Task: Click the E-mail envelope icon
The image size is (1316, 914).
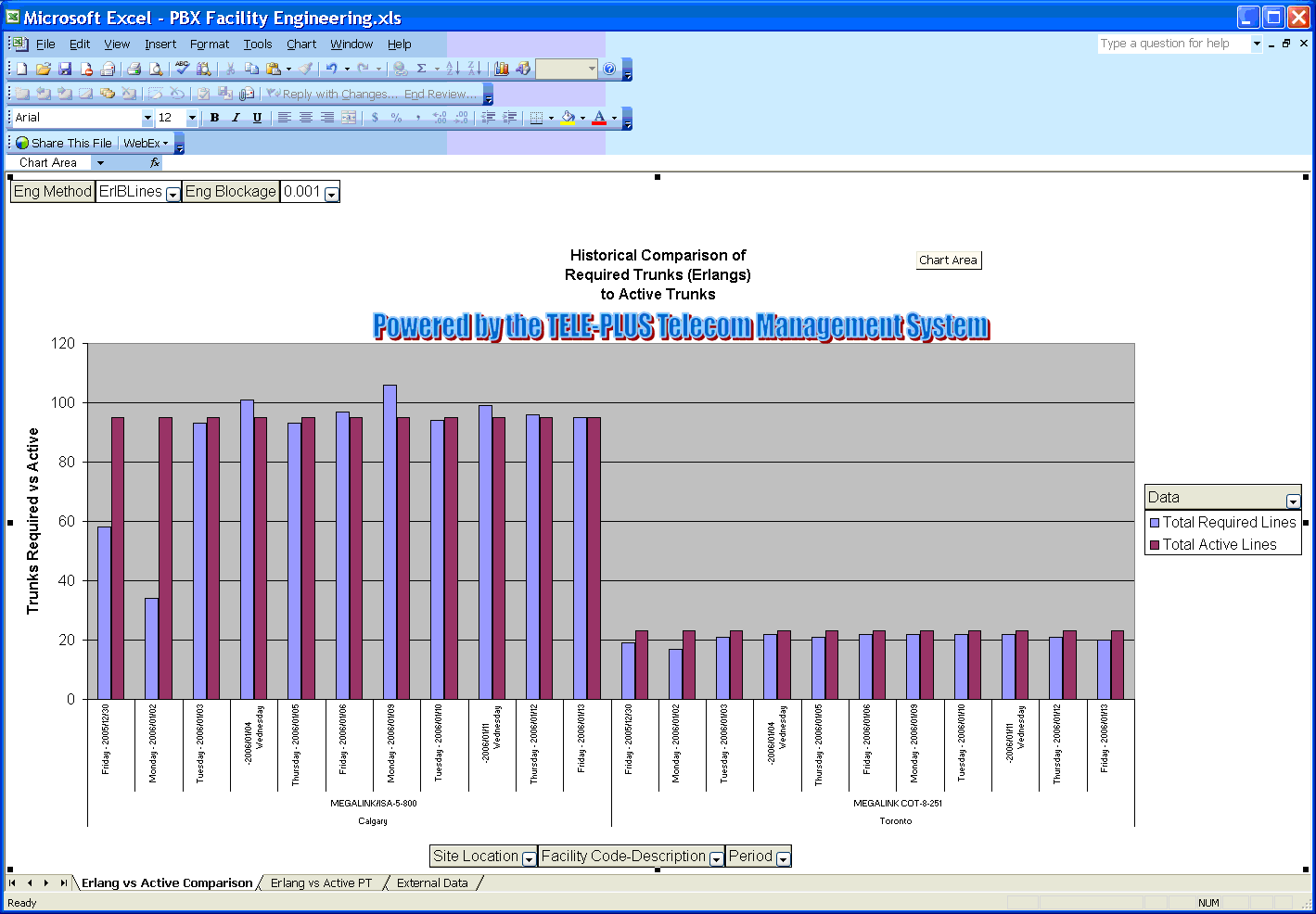Action: click(108, 69)
